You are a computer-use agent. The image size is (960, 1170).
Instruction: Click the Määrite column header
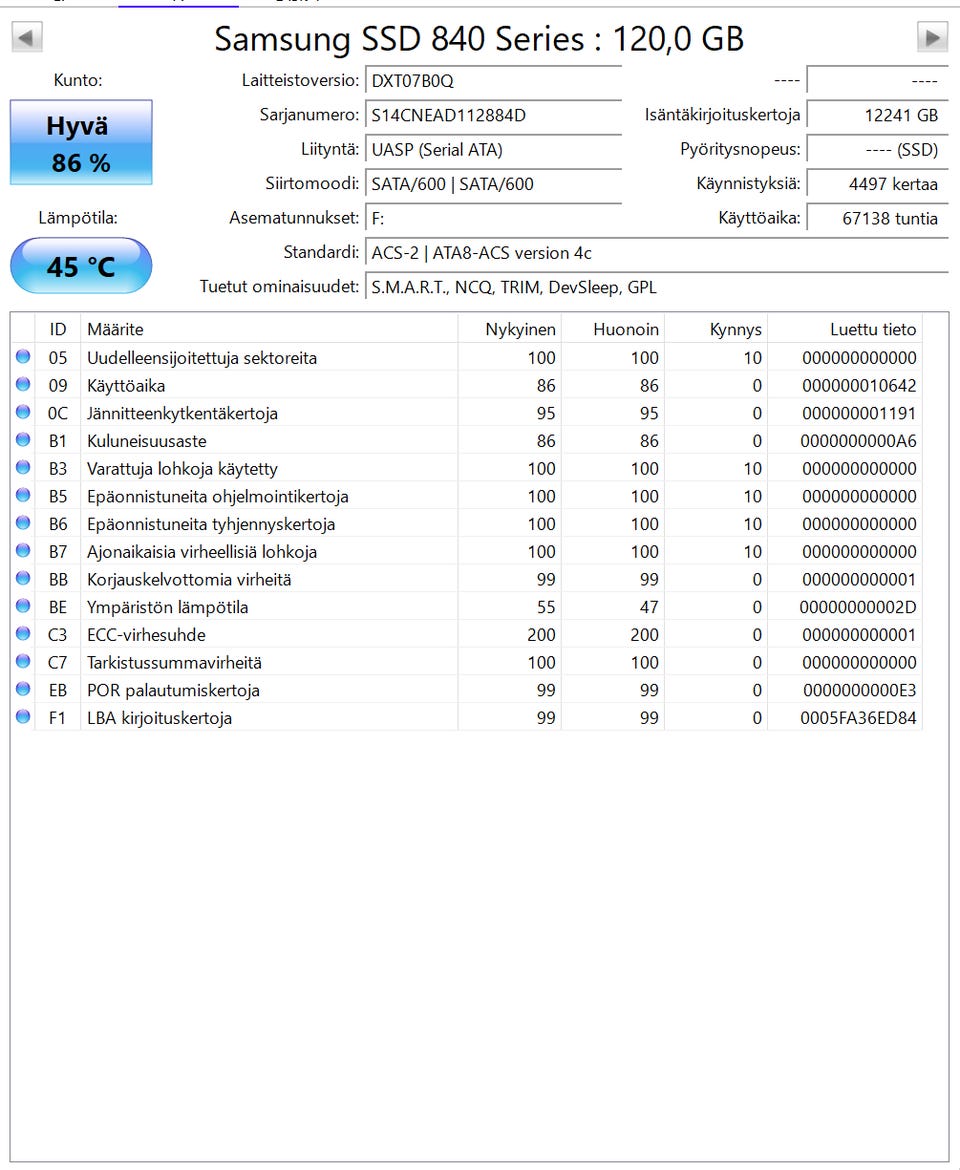click(269, 329)
